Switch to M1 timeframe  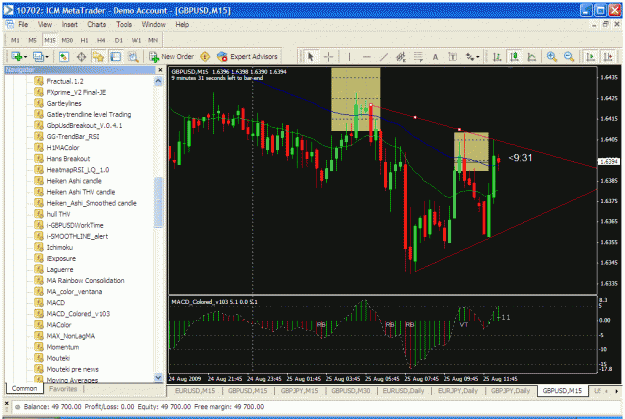(x=15, y=40)
